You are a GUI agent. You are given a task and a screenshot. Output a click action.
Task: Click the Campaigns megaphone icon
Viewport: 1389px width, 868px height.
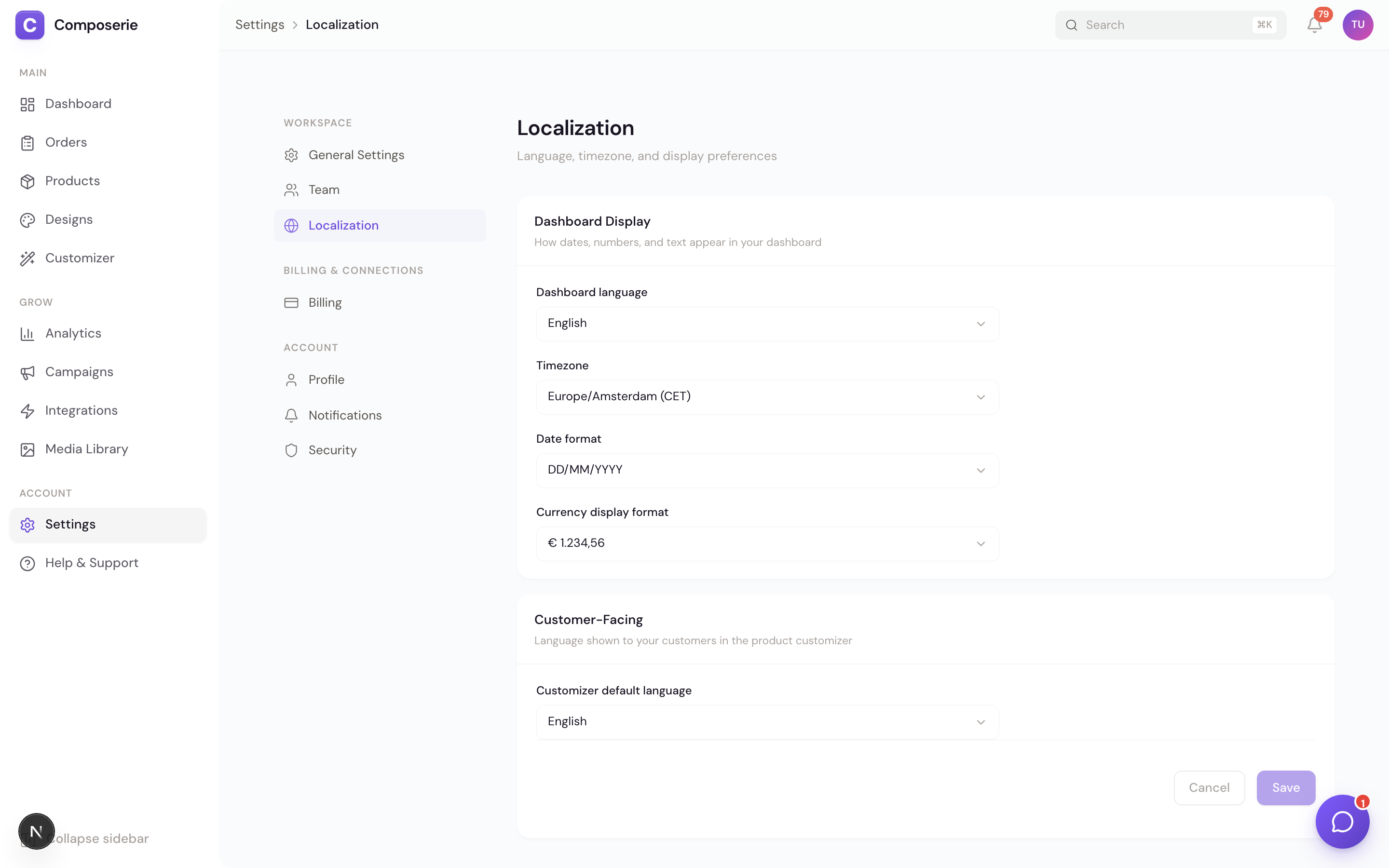coord(27,373)
